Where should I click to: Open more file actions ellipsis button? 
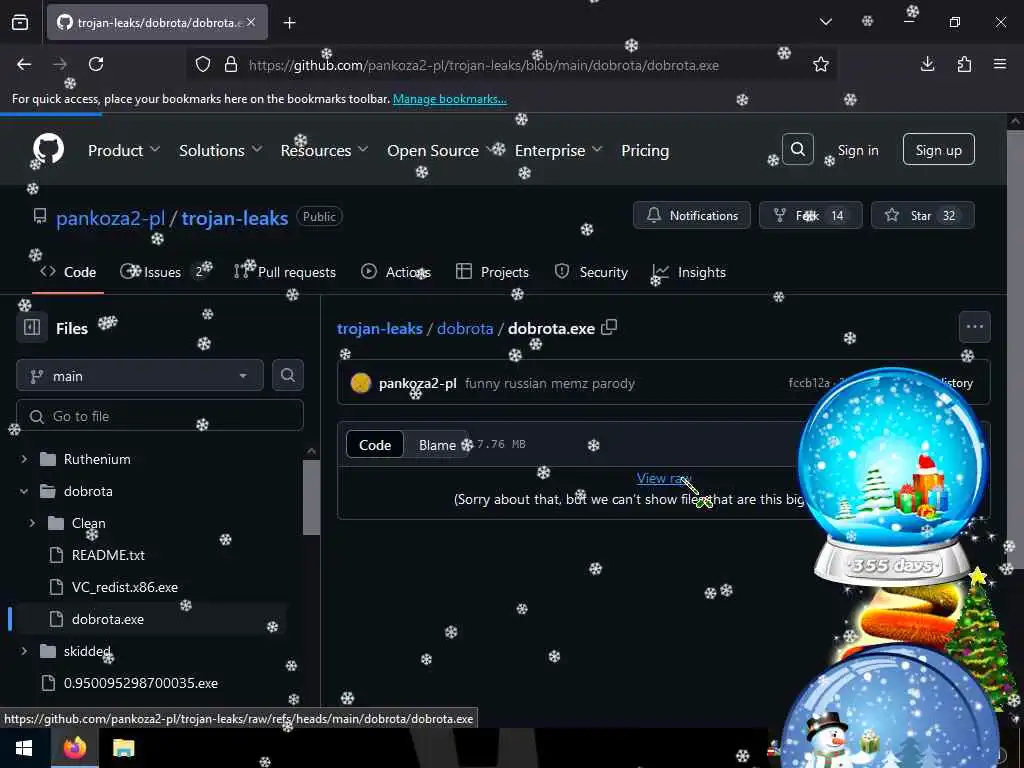(x=974, y=327)
